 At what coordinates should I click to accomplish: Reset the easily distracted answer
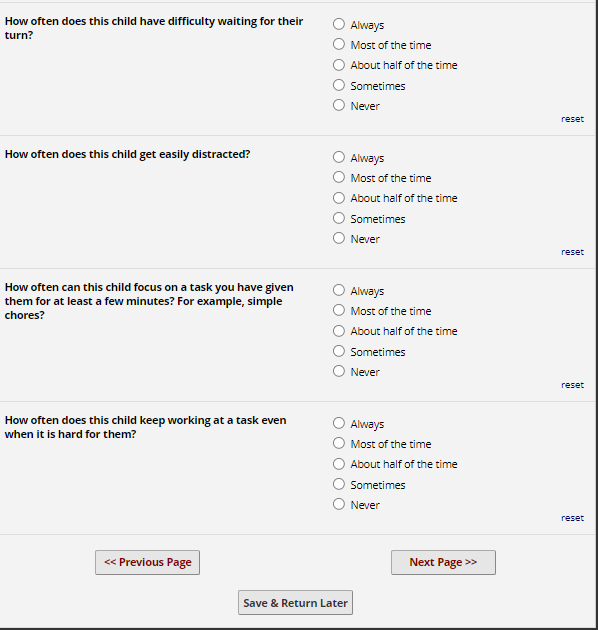tap(572, 252)
